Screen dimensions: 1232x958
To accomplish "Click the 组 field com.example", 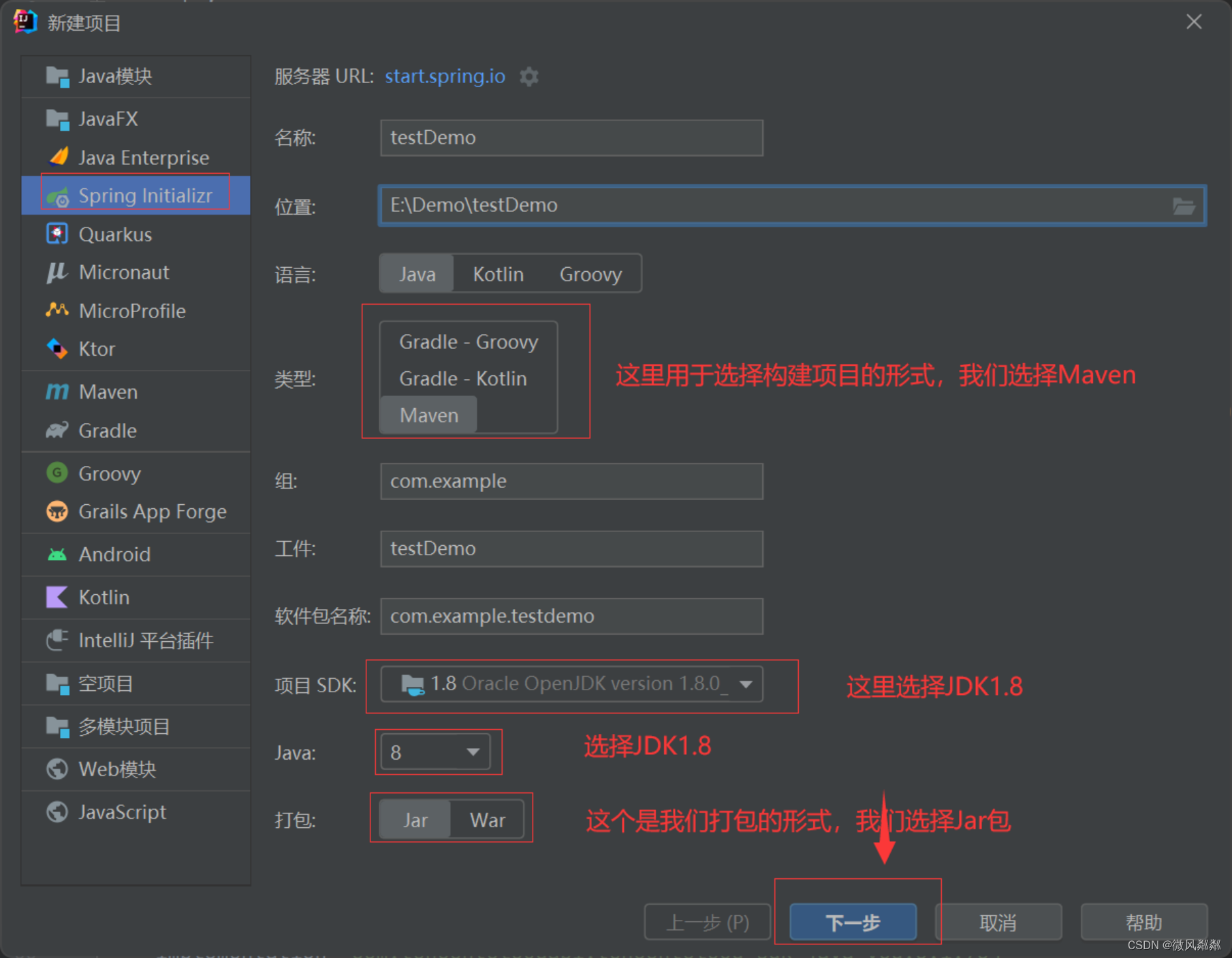I will point(572,481).
